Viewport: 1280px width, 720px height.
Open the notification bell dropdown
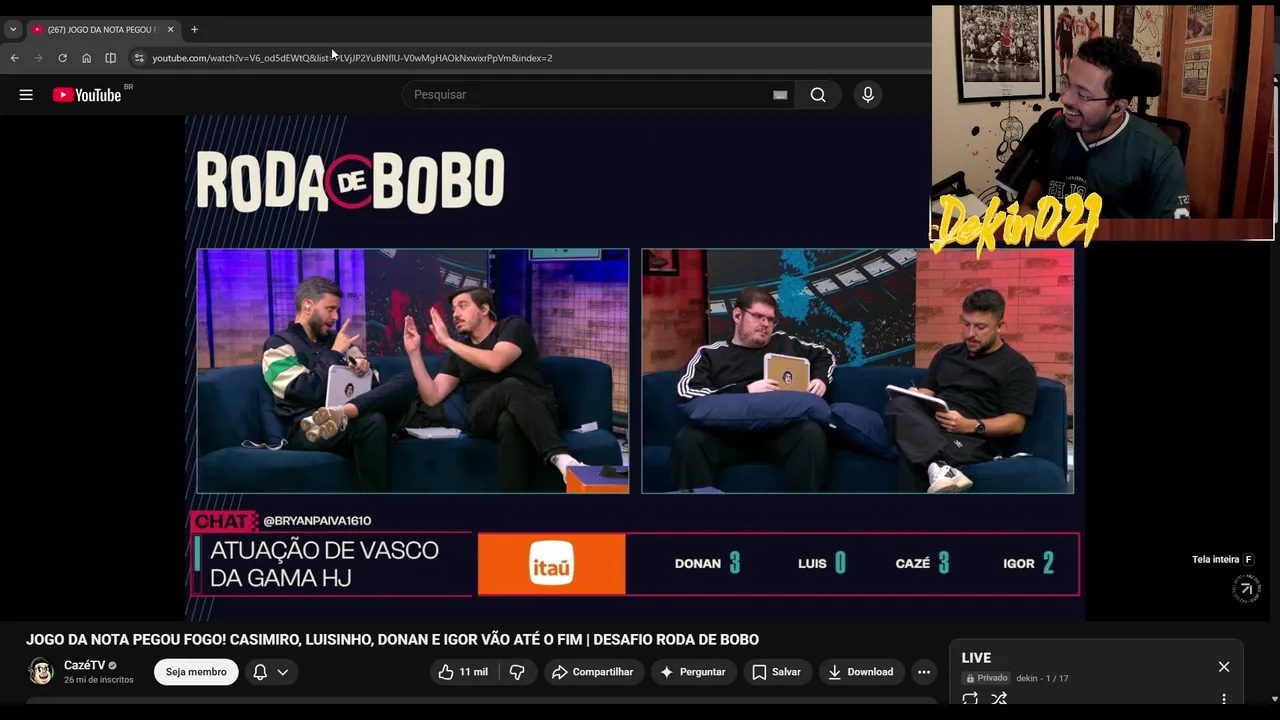coord(272,672)
